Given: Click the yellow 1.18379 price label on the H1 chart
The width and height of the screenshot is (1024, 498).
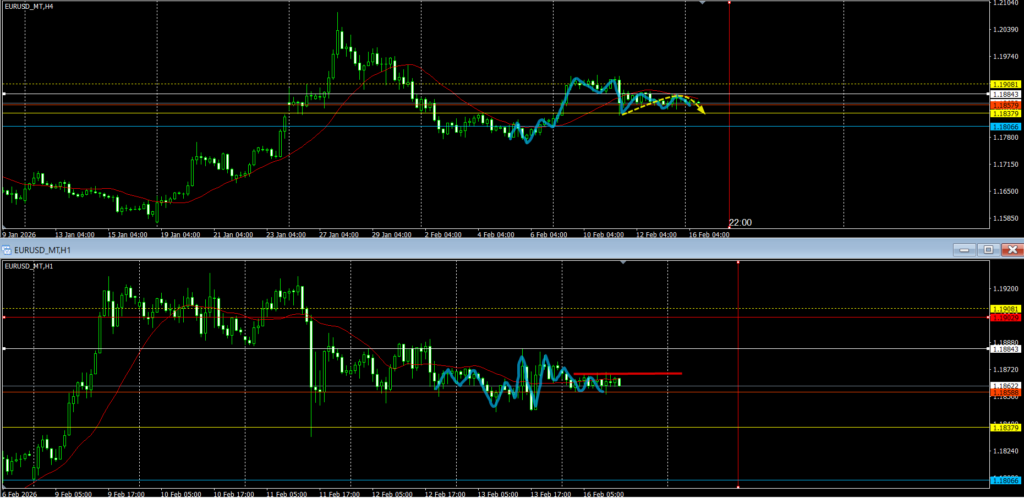Looking at the screenshot, I should click(x=1004, y=428).
